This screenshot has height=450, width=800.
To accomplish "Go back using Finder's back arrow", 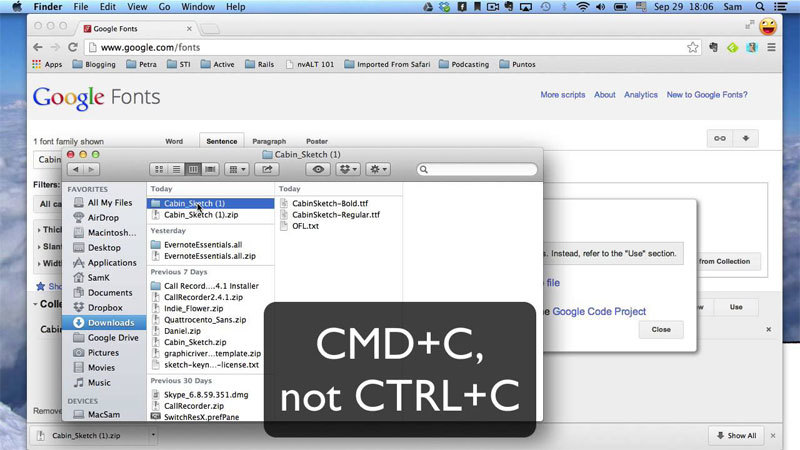I will (x=76, y=170).
